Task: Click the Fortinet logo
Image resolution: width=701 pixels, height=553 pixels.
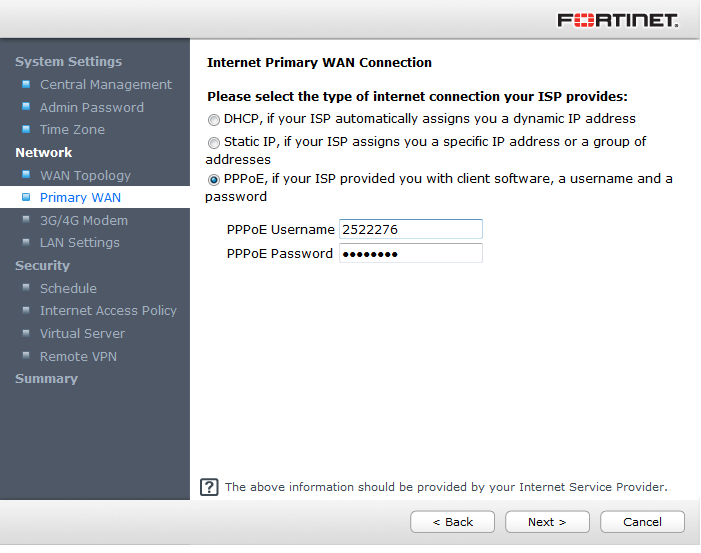Action: click(617, 20)
